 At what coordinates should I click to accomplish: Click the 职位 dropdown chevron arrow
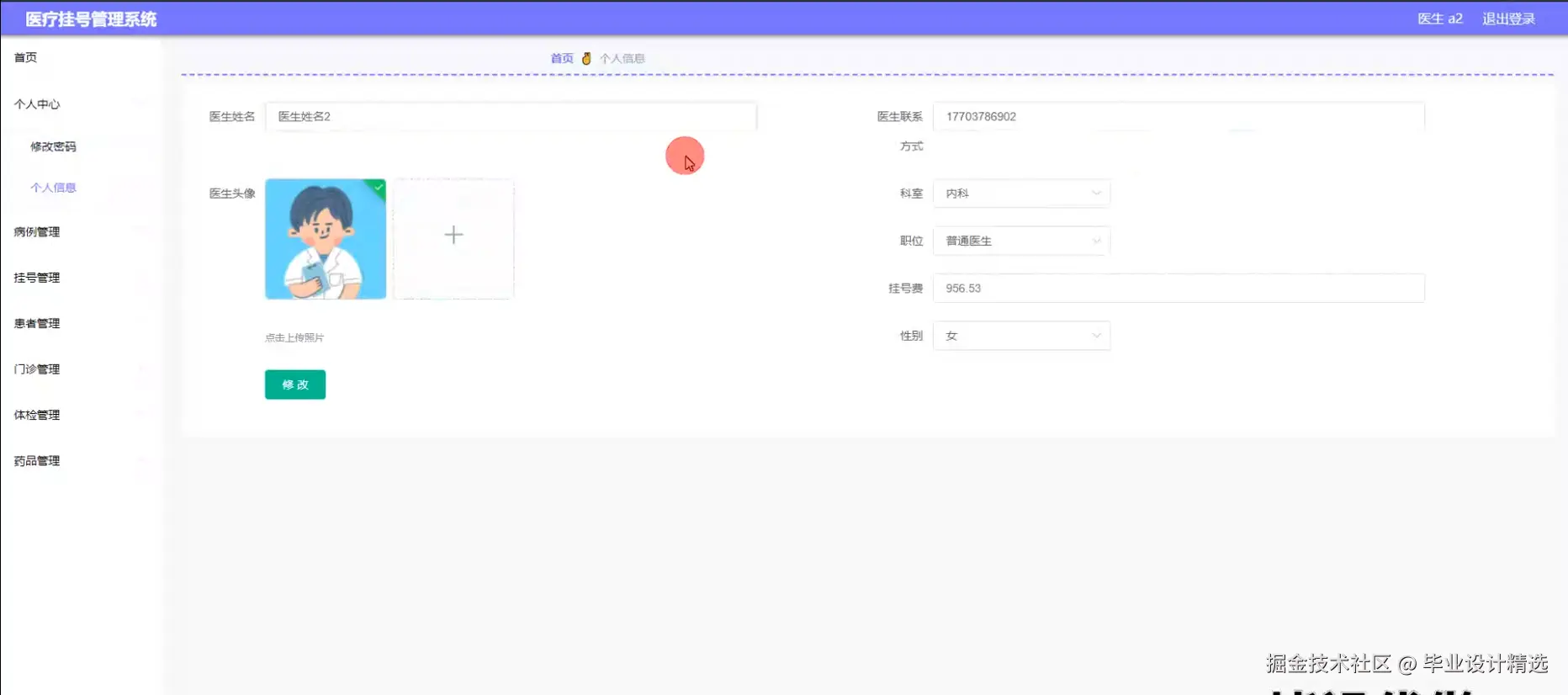coord(1096,241)
